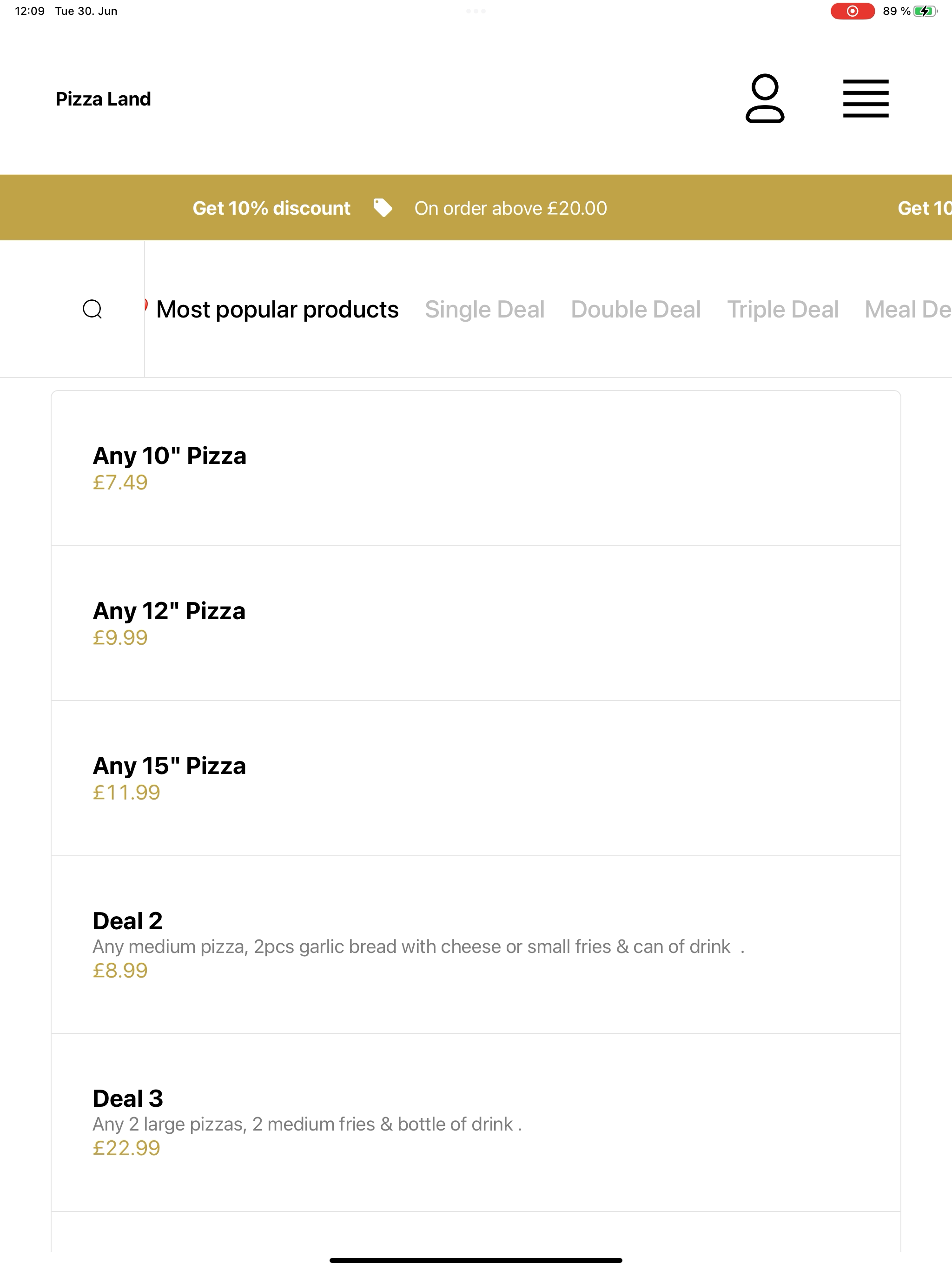Switch to the Single Deal tab
Viewport: 952px width, 1270px height.
(x=485, y=310)
